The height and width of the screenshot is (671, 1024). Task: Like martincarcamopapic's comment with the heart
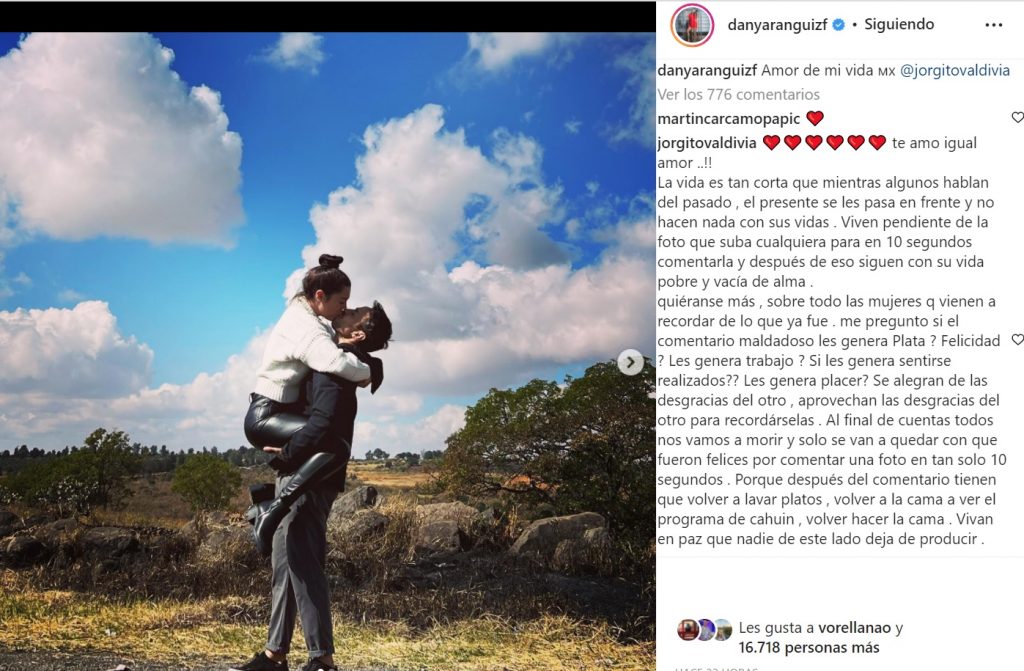(1017, 118)
